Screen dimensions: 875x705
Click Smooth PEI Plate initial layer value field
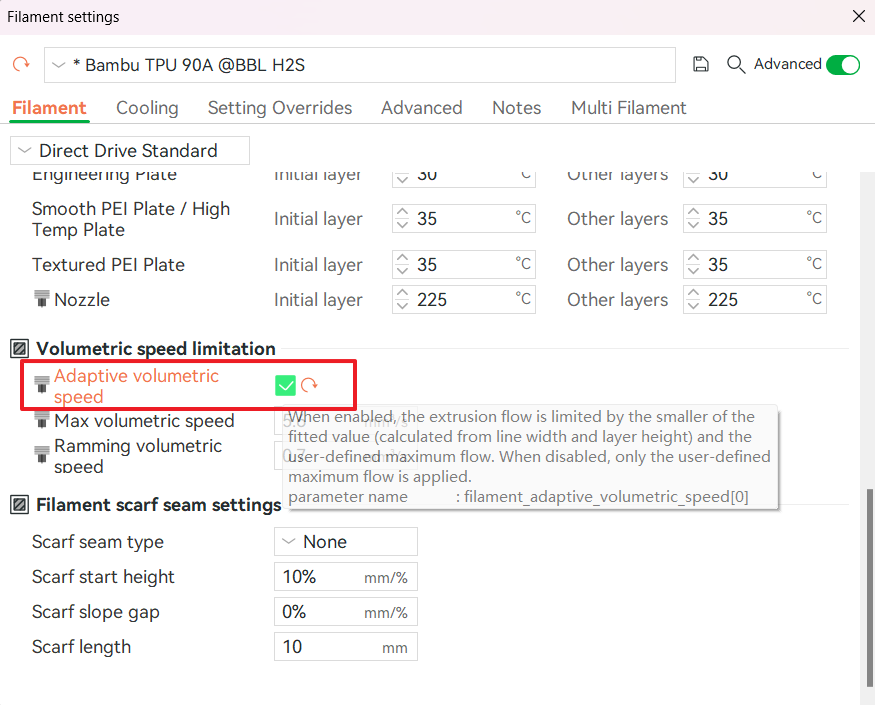click(464, 218)
